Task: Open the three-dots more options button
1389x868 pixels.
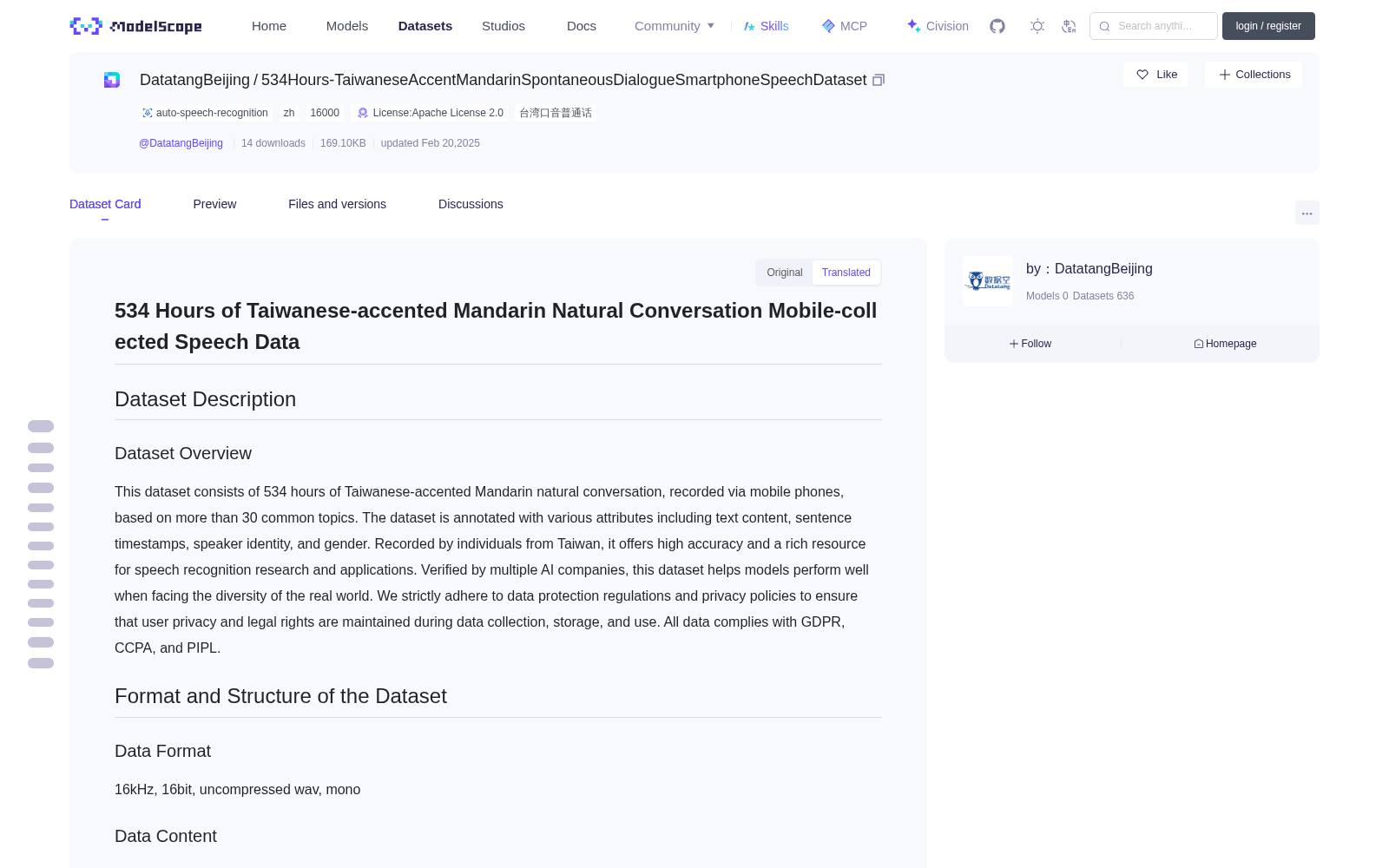Action: point(1307,213)
